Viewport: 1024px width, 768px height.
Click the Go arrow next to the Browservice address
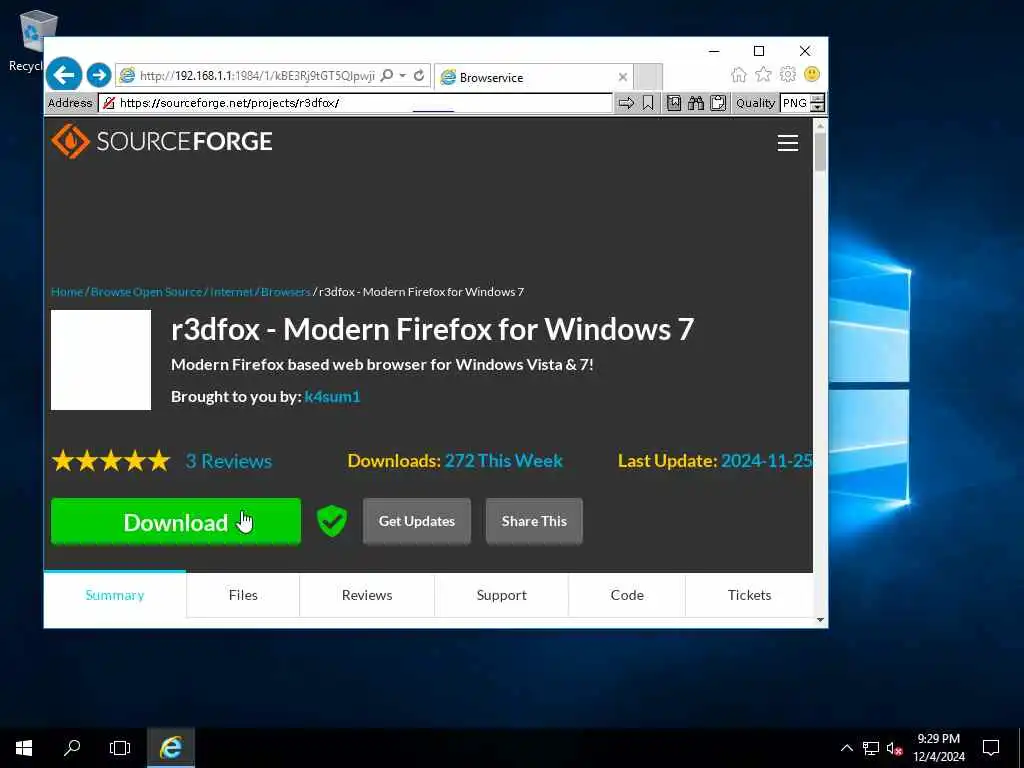click(x=626, y=103)
